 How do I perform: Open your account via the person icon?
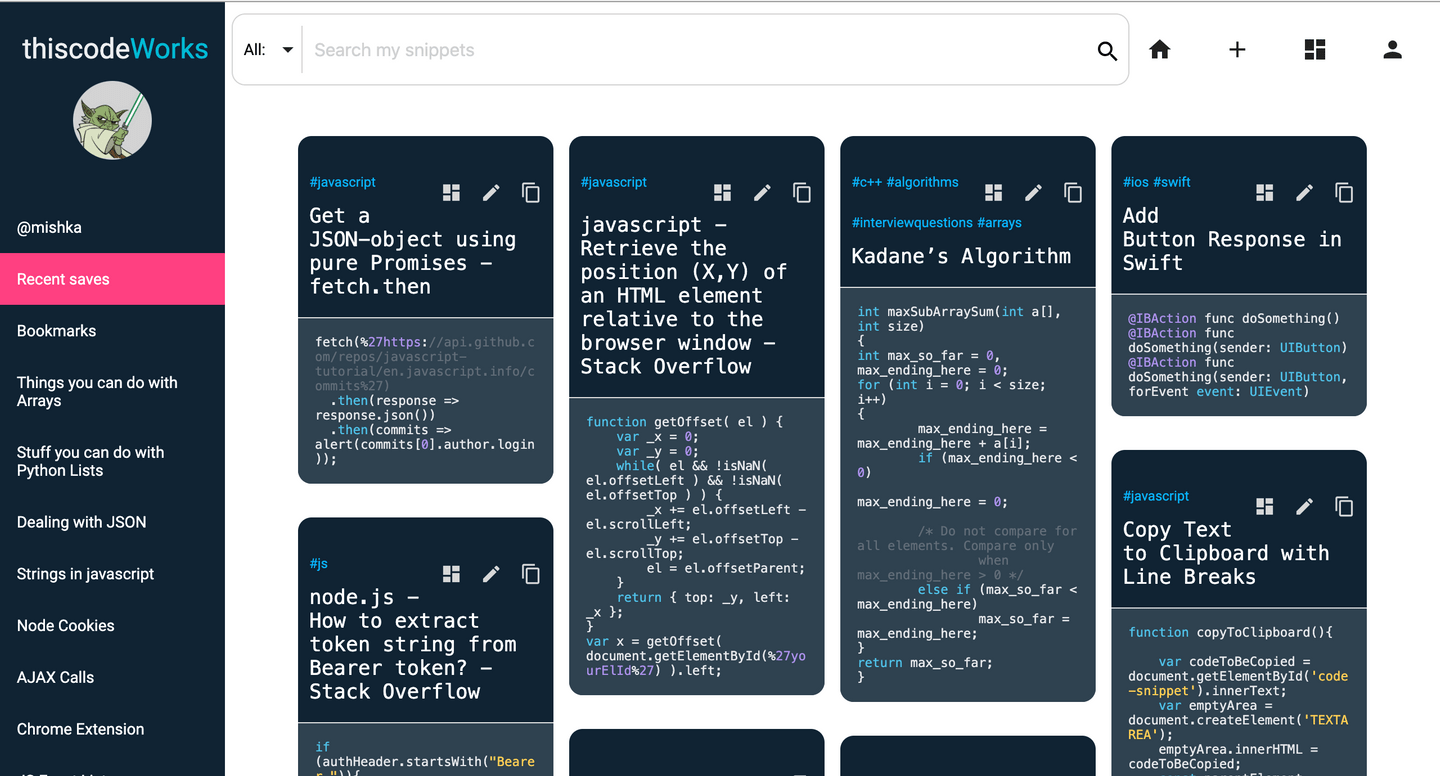1392,48
